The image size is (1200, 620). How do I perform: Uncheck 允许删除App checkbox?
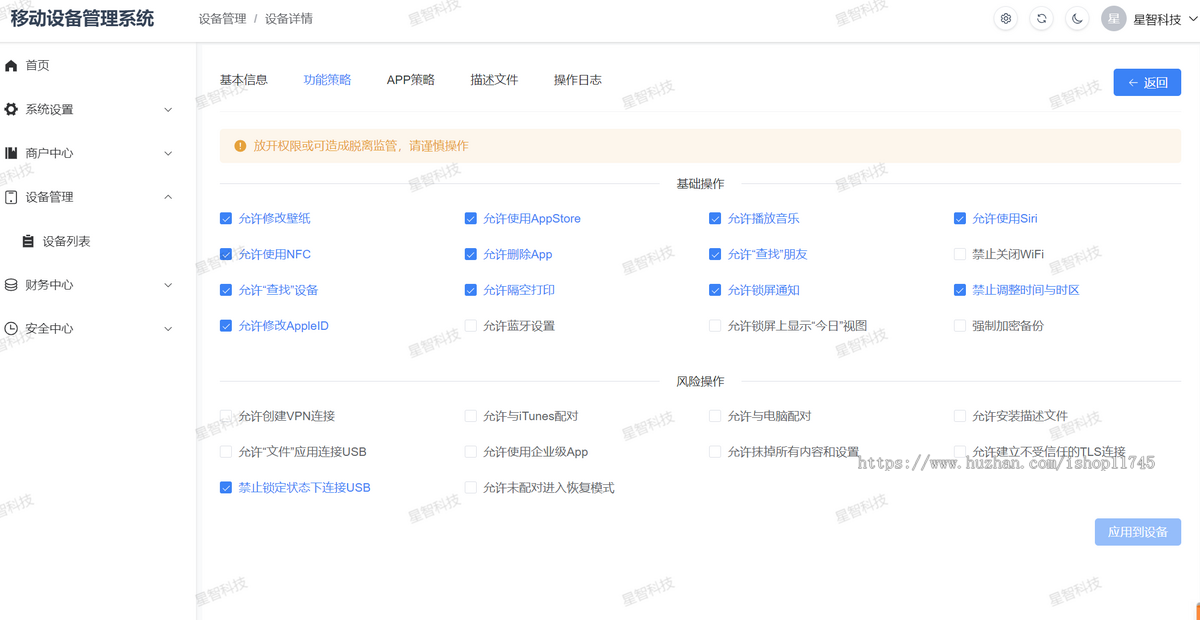coord(471,254)
